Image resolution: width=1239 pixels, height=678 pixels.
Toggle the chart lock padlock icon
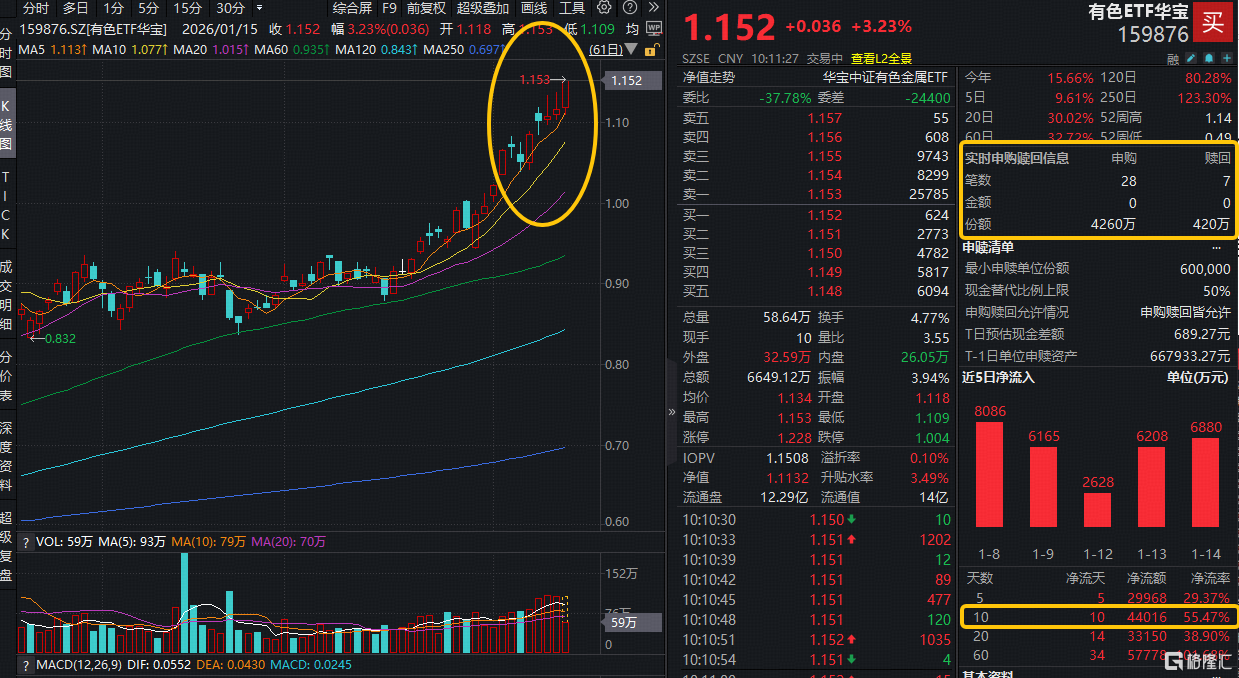[653, 50]
